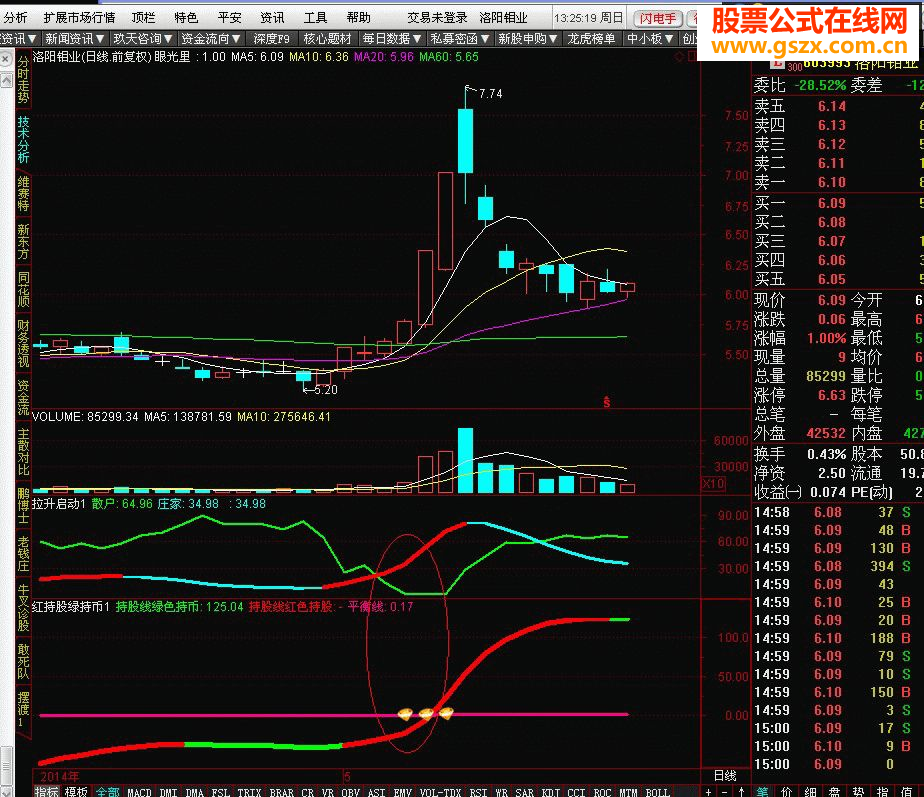The height and width of the screenshot is (797, 924).
Task: Open the 势 trend tab icon
Action: [858, 792]
